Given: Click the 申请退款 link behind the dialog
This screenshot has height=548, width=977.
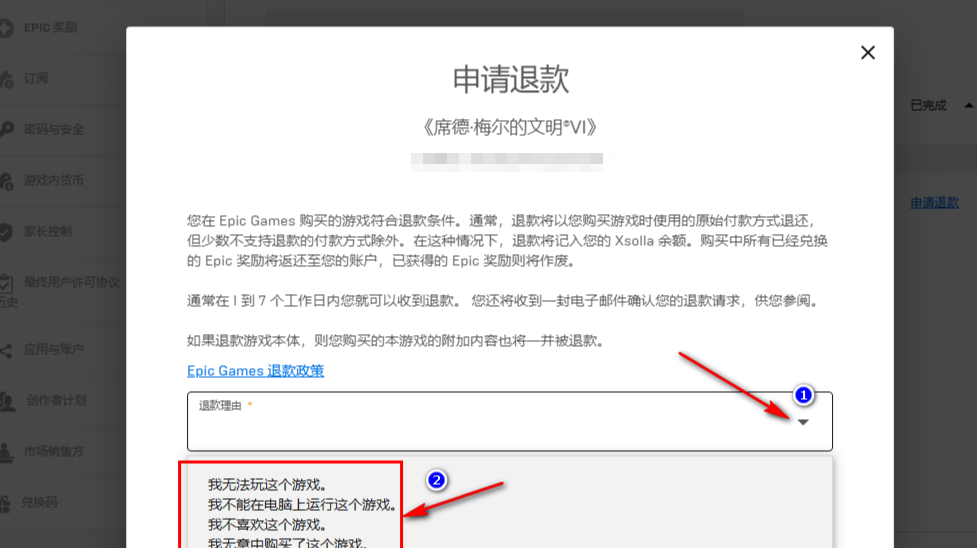Looking at the screenshot, I should (x=934, y=203).
